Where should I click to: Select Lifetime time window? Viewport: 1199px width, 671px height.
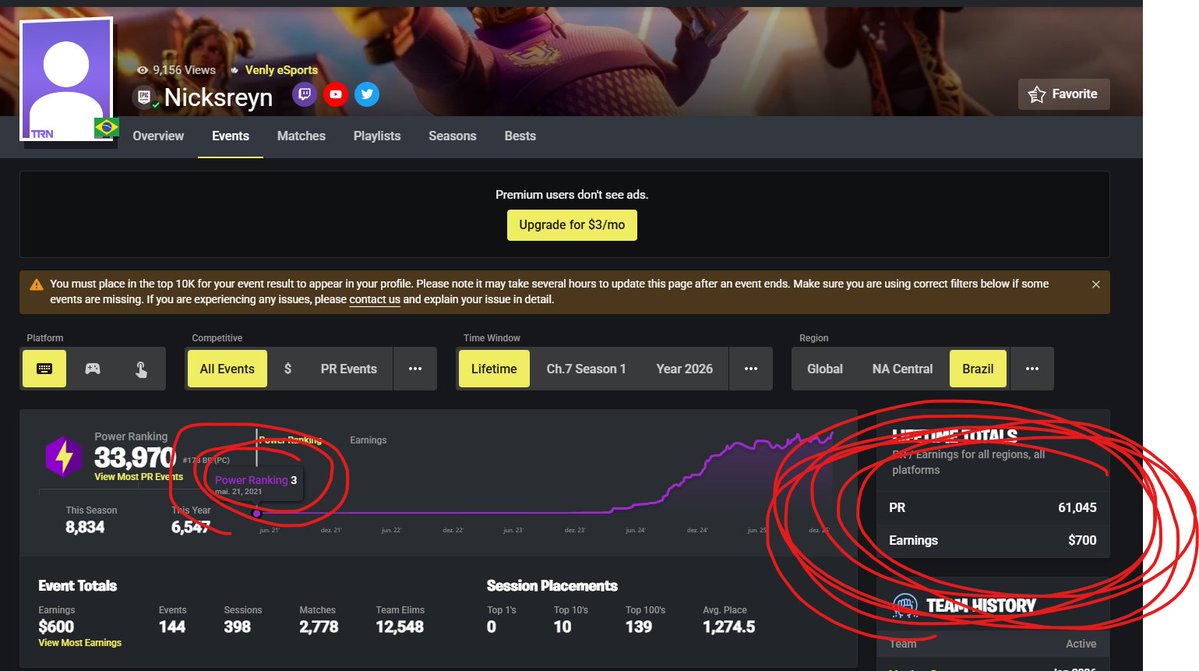point(494,368)
